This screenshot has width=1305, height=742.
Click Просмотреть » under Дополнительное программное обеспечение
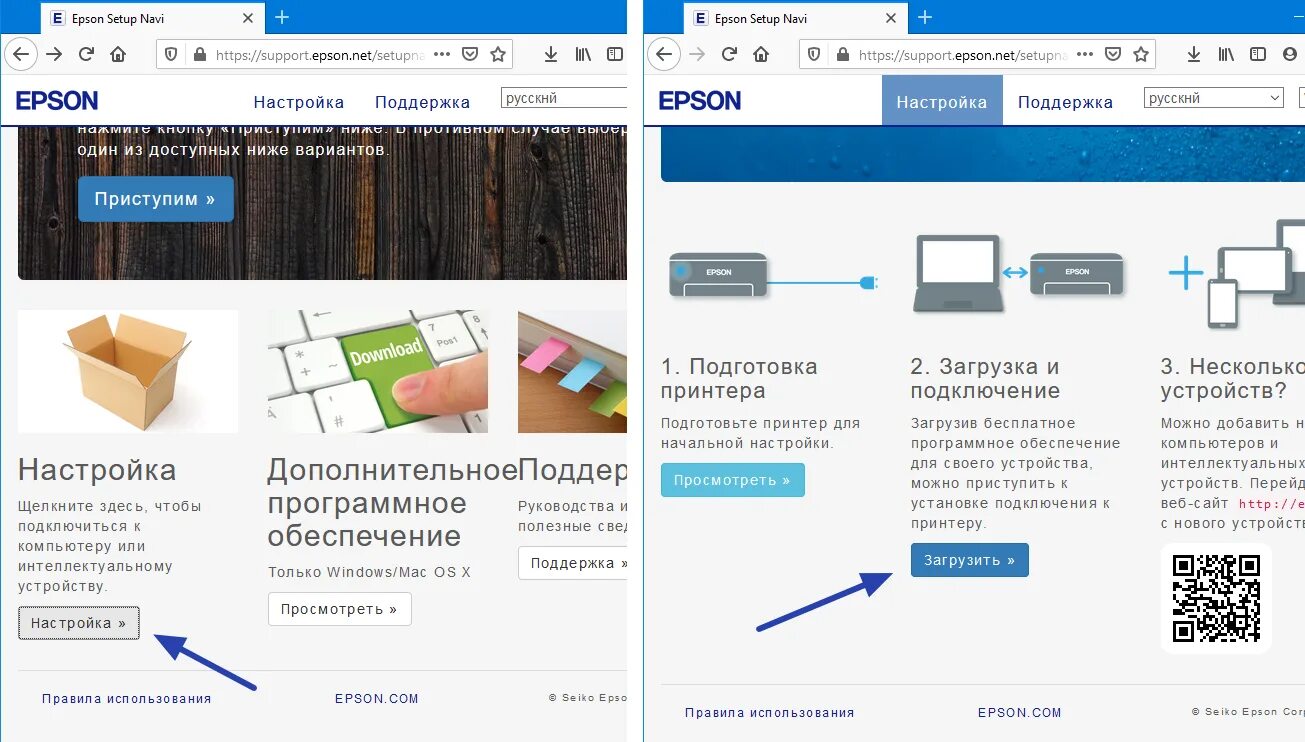pyautogui.click(x=339, y=609)
